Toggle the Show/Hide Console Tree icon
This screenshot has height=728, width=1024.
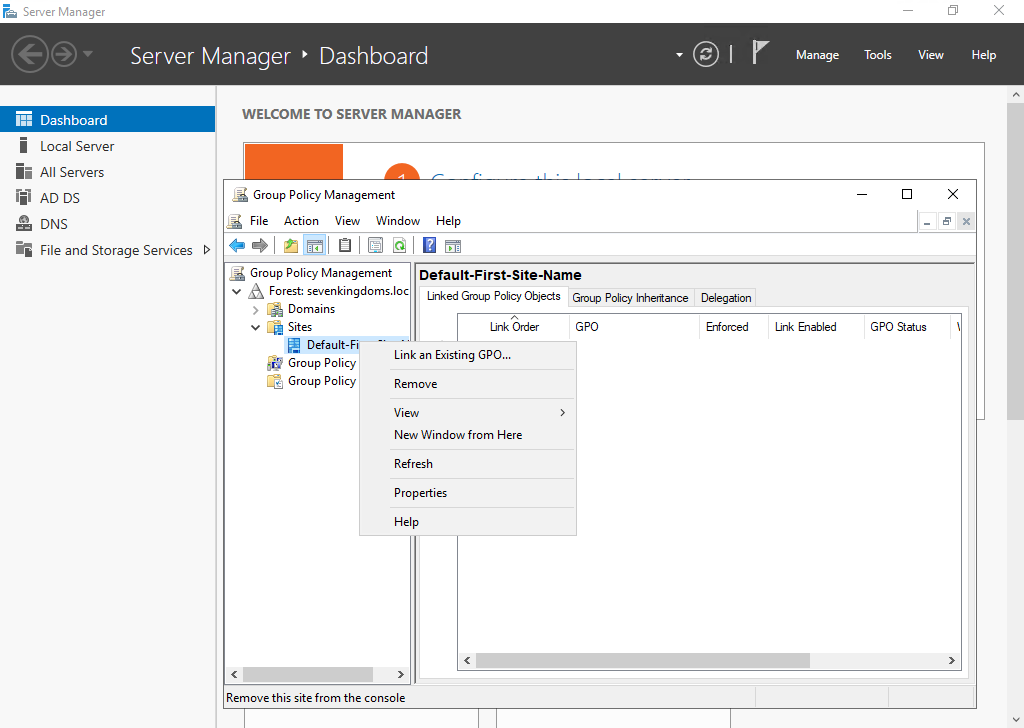coord(314,246)
